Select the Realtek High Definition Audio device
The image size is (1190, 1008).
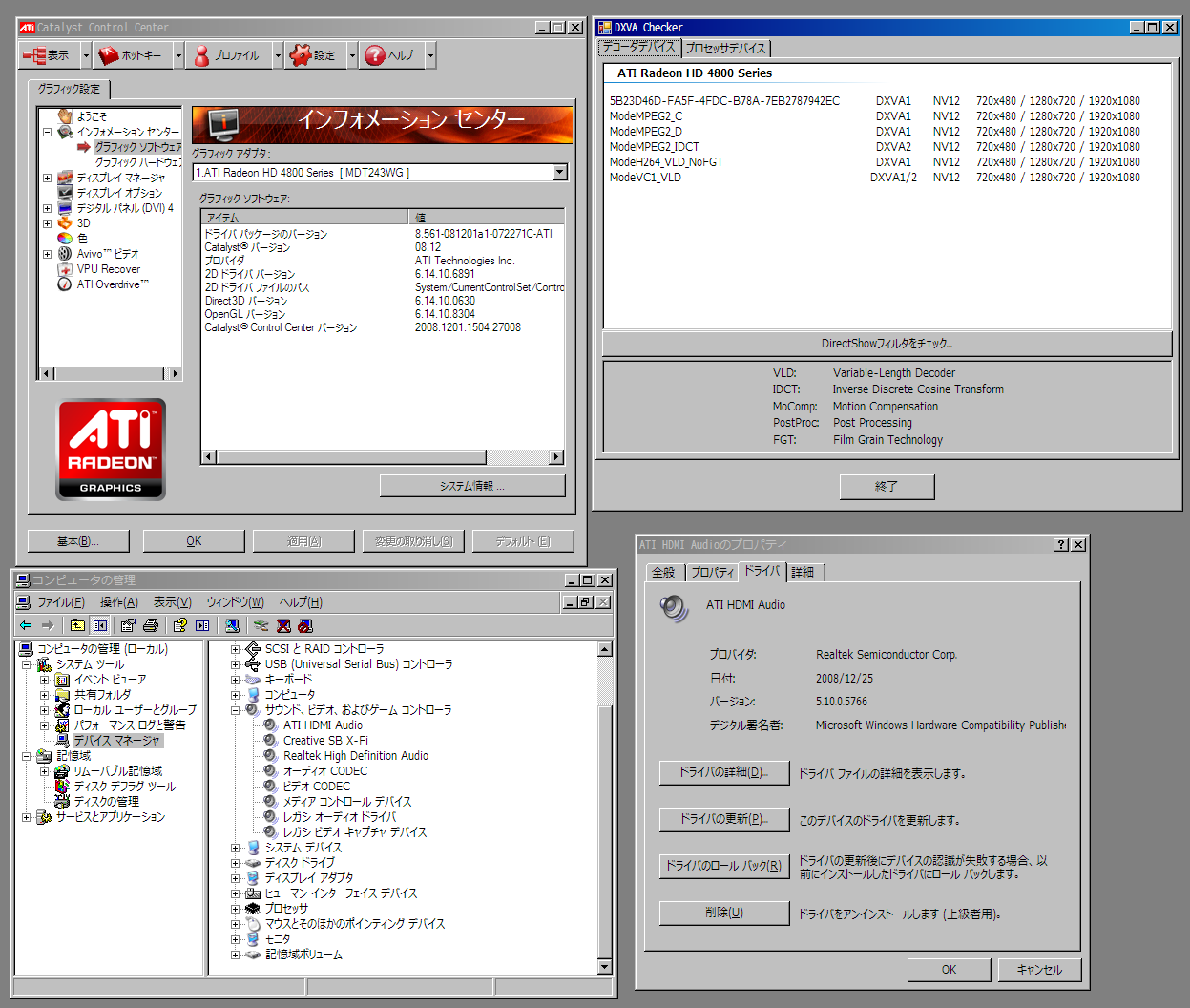tap(356, 756)
